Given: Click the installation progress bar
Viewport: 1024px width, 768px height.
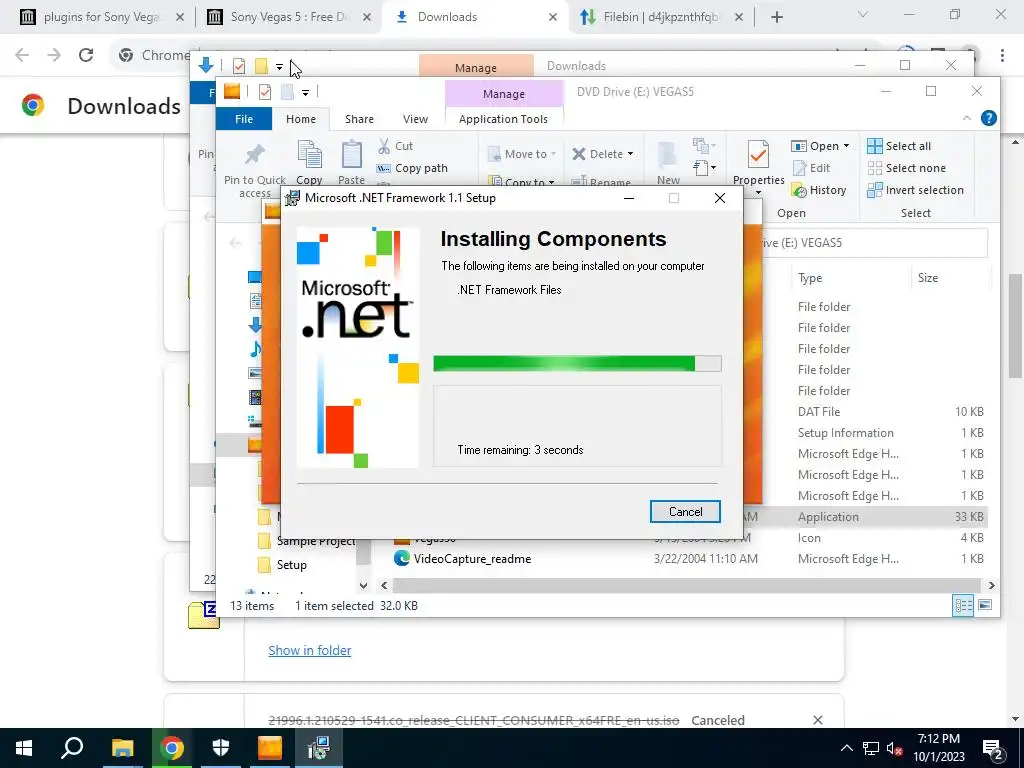Looking at the screenshot, I should click(577, 363).
